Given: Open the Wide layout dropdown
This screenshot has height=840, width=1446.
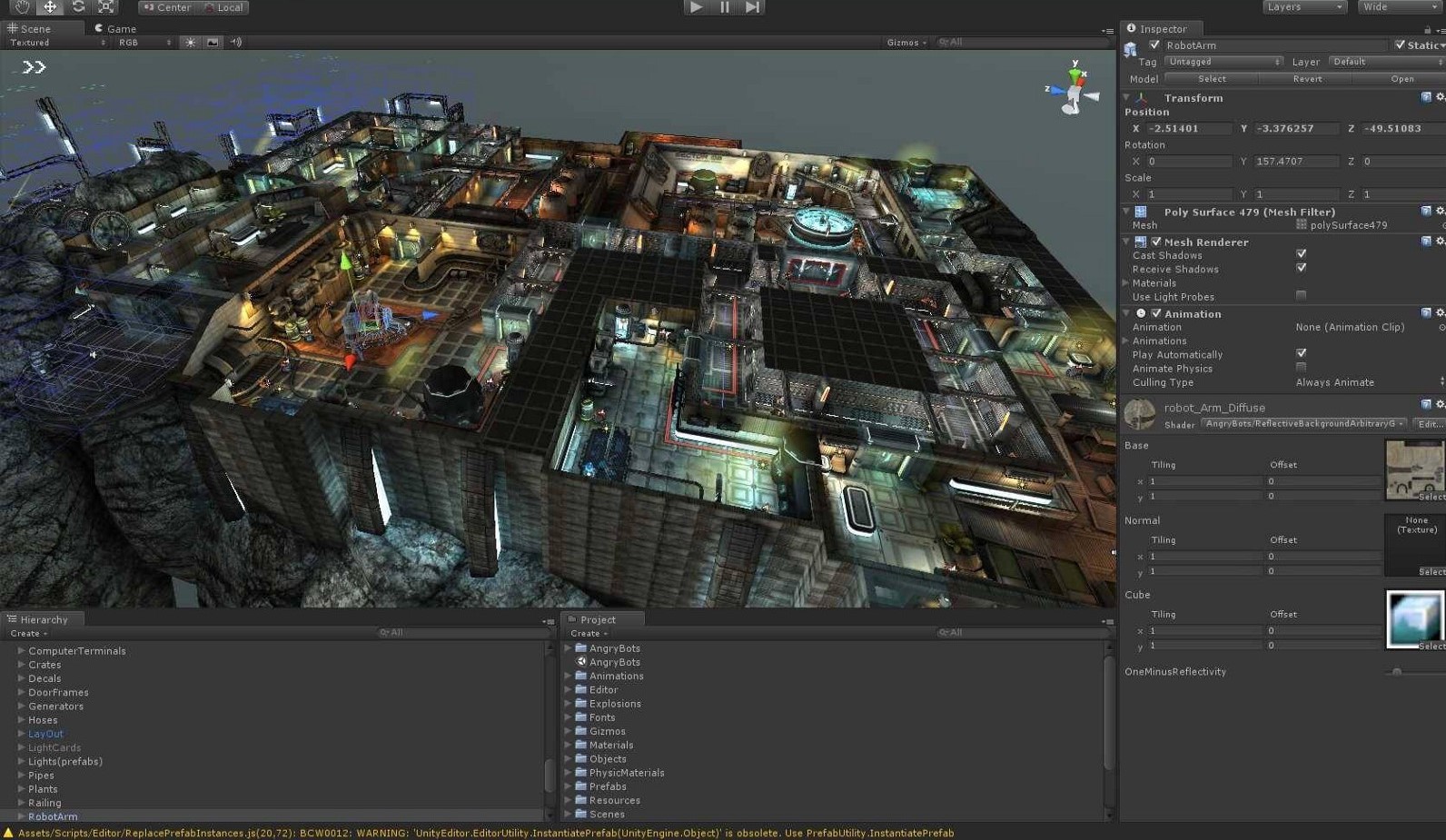Looking at the screenshot, I should coord(1400,6).
